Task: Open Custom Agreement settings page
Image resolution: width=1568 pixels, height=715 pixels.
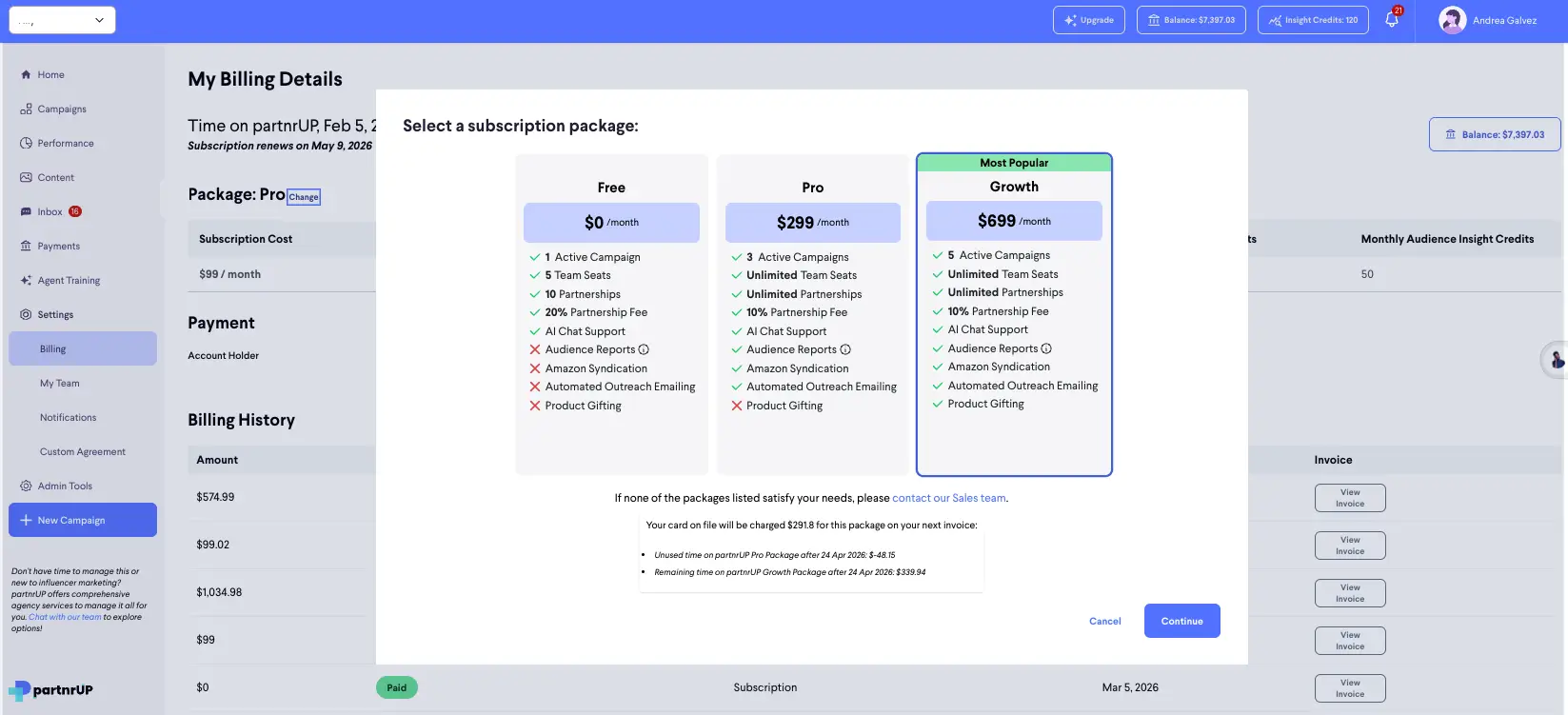Action: [x=83, y=451]
